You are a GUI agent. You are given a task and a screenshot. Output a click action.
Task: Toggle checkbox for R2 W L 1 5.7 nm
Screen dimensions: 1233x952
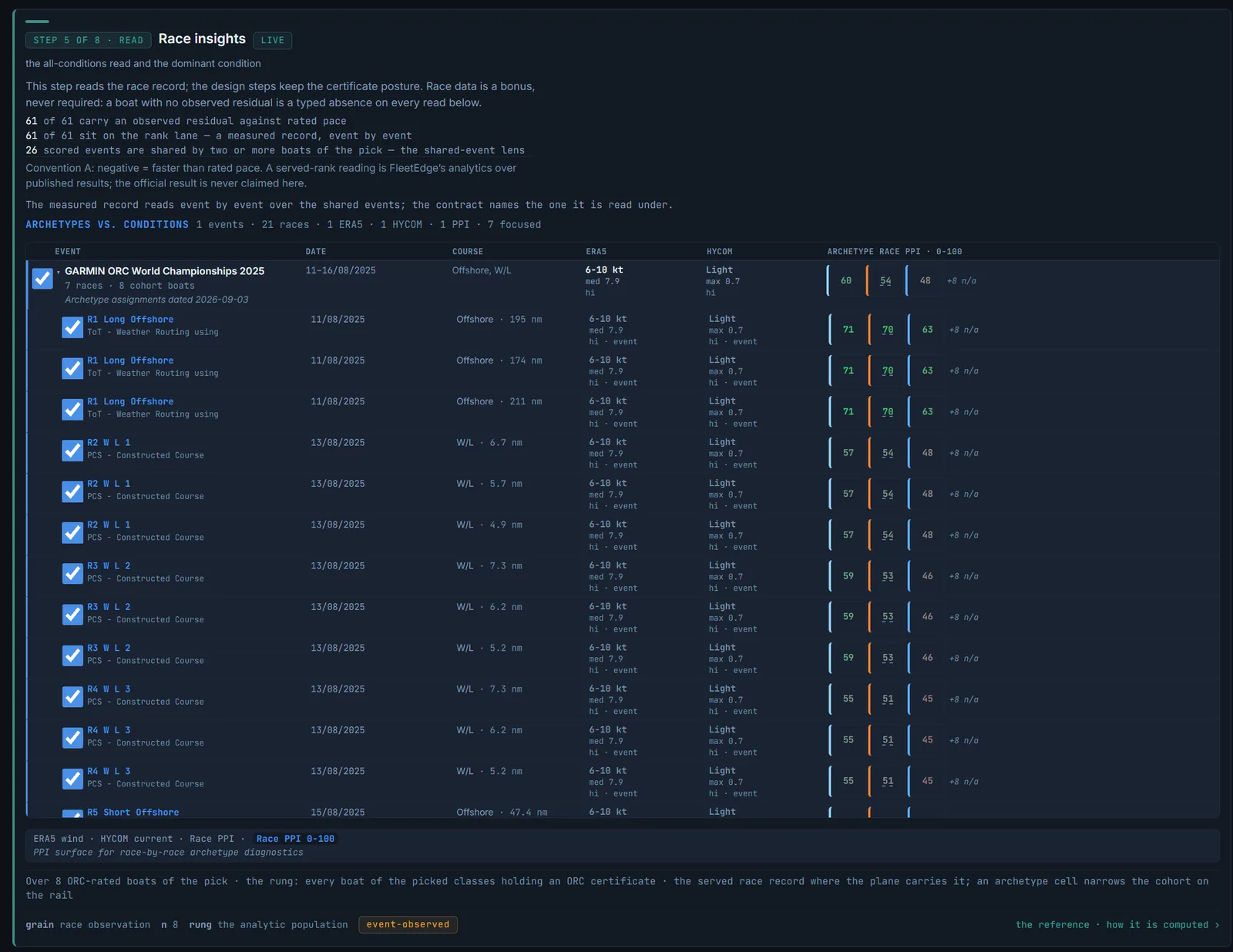(x=72, y=491)
